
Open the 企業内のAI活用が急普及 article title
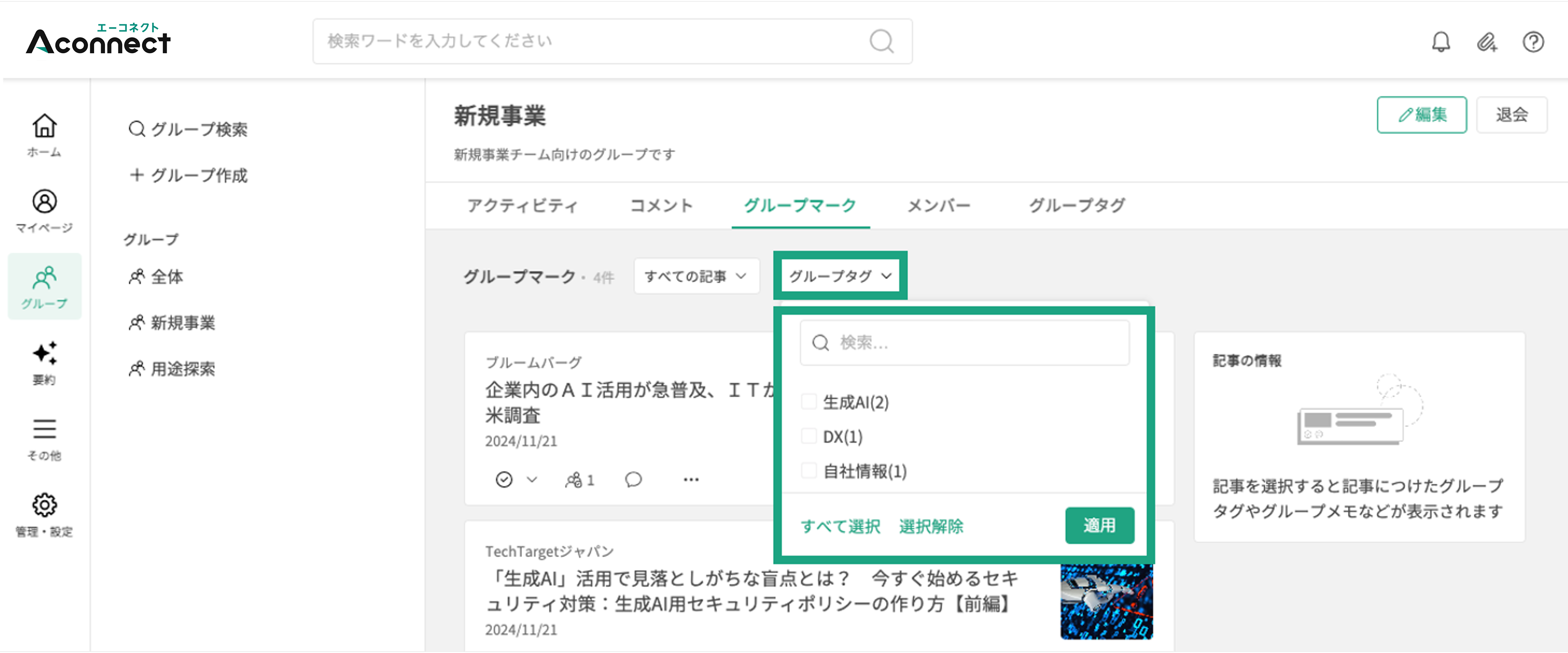[631, 402]
